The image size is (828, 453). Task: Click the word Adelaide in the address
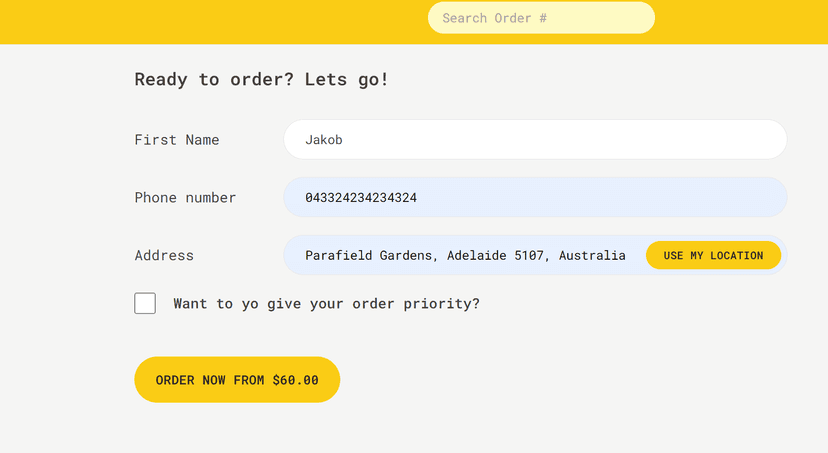pos(476,256)
